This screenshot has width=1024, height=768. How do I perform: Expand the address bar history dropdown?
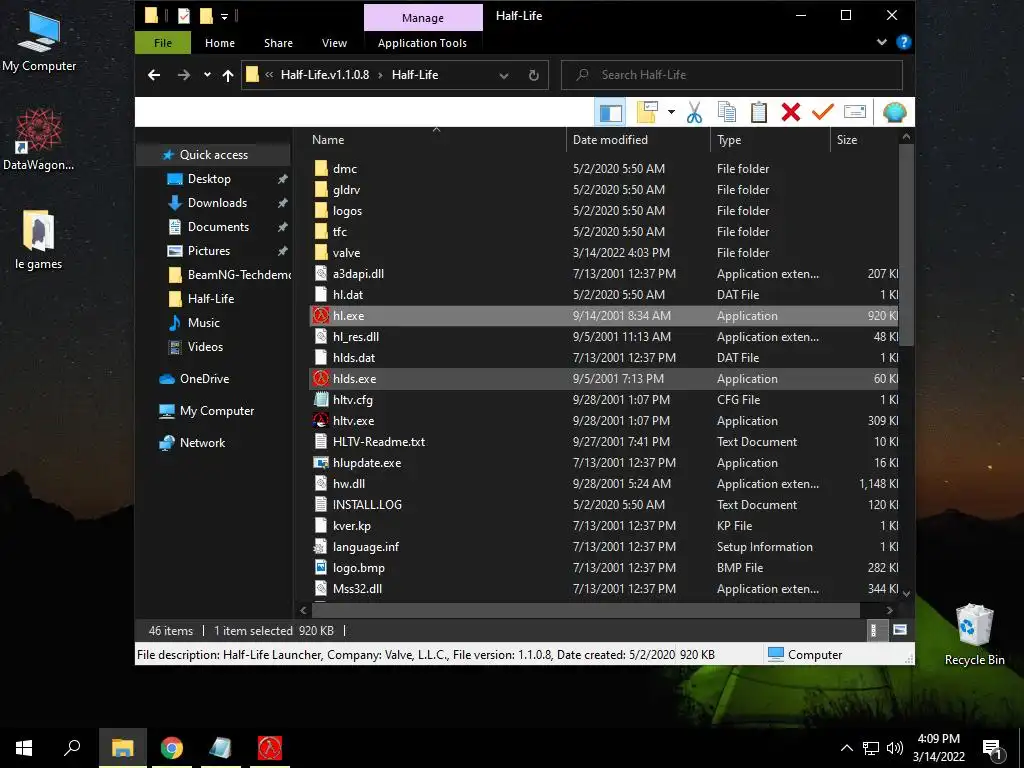tap(504, 75)
